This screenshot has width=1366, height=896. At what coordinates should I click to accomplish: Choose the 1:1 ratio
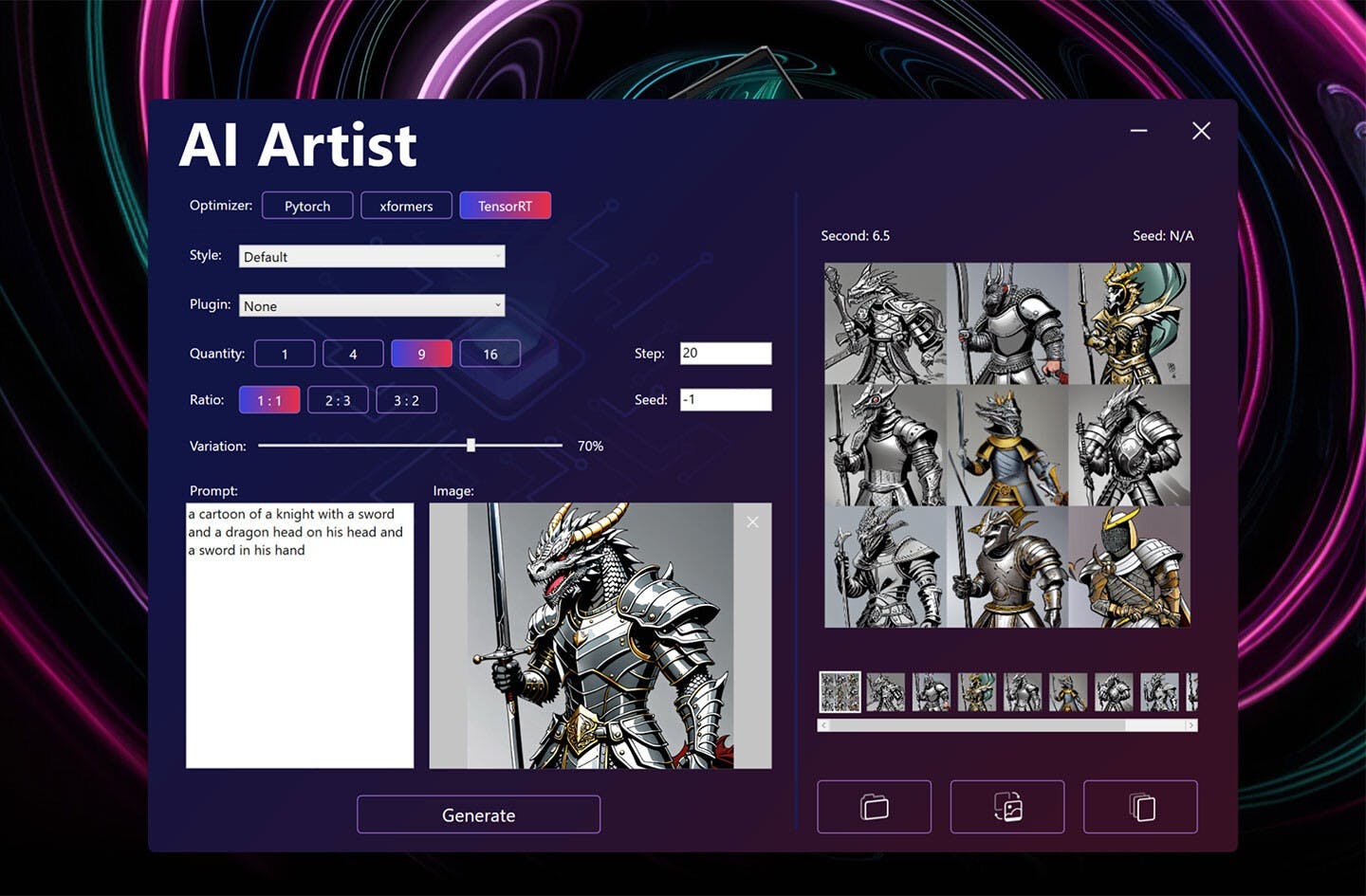click(269, 400)
